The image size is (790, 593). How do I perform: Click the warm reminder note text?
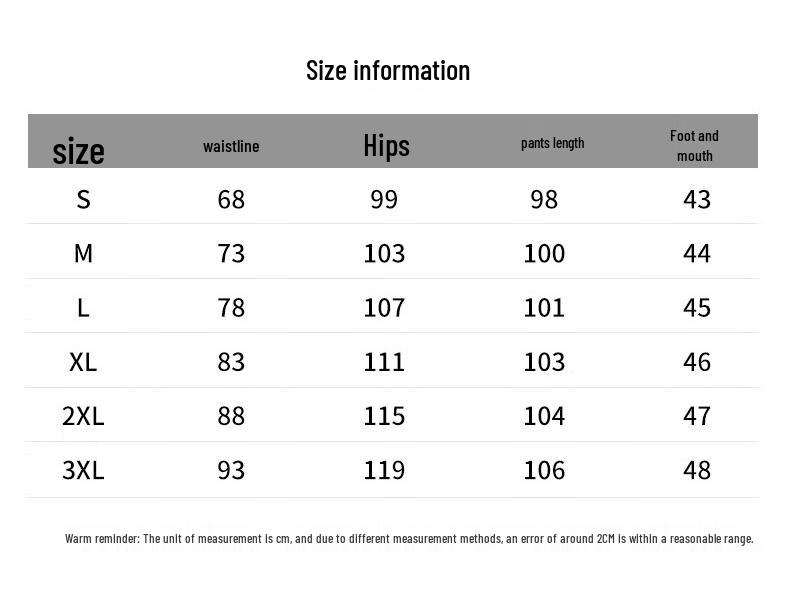pyautogui.click(x=409, y=538)
